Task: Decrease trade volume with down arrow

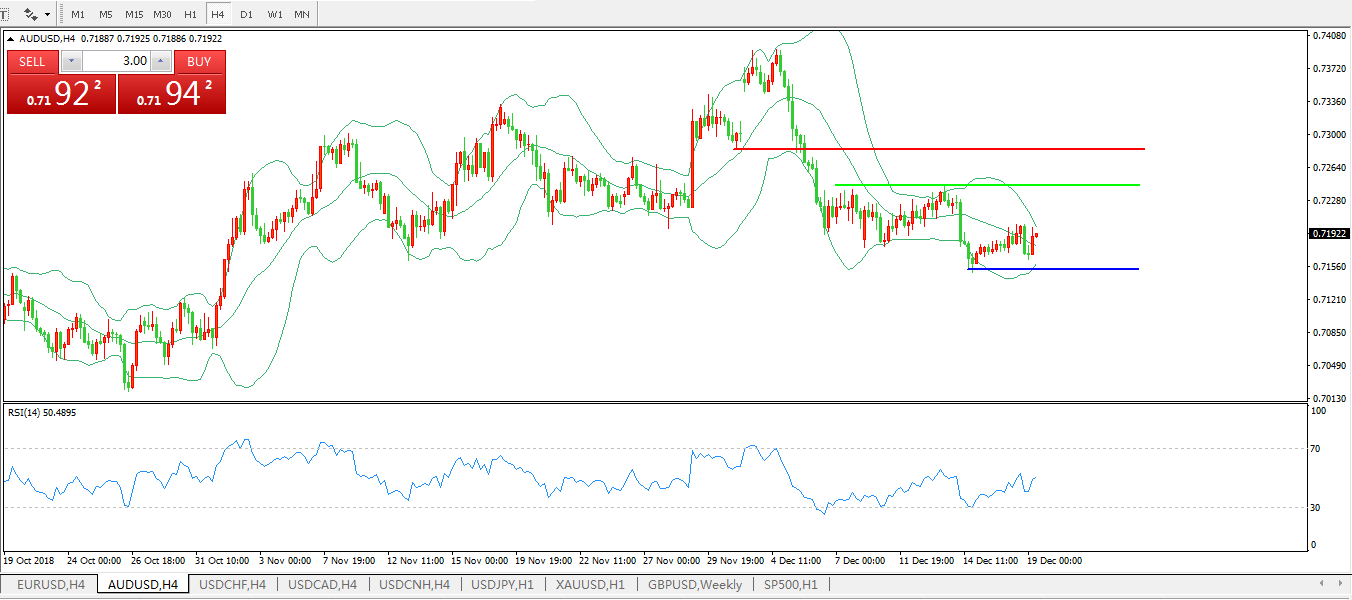Action: coord(72,61)
